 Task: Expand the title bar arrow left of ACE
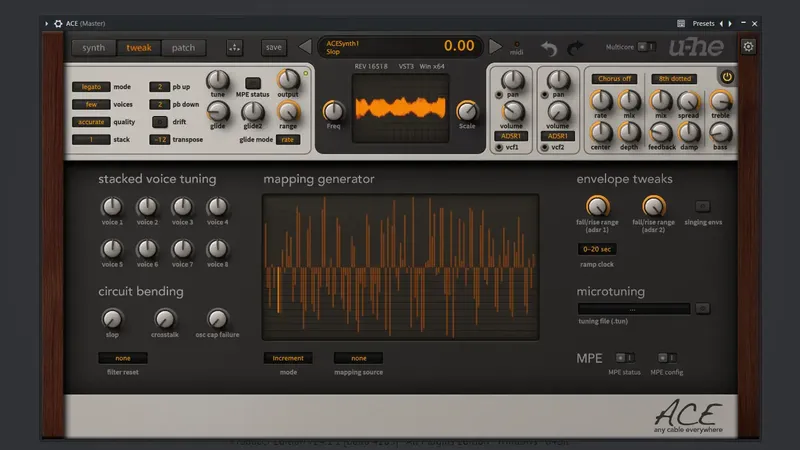pyautogui.click(x=46, y=23)
